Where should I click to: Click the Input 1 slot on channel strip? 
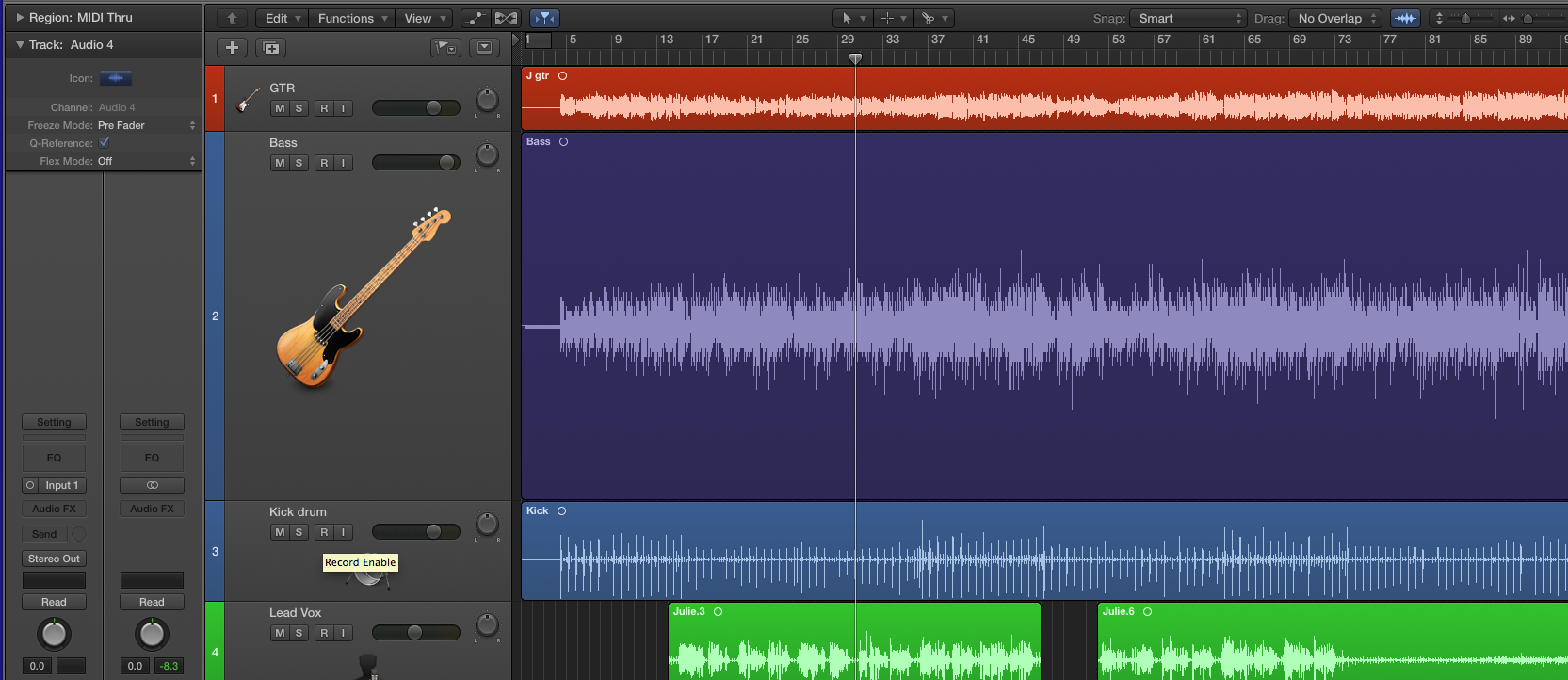[62, 485]
